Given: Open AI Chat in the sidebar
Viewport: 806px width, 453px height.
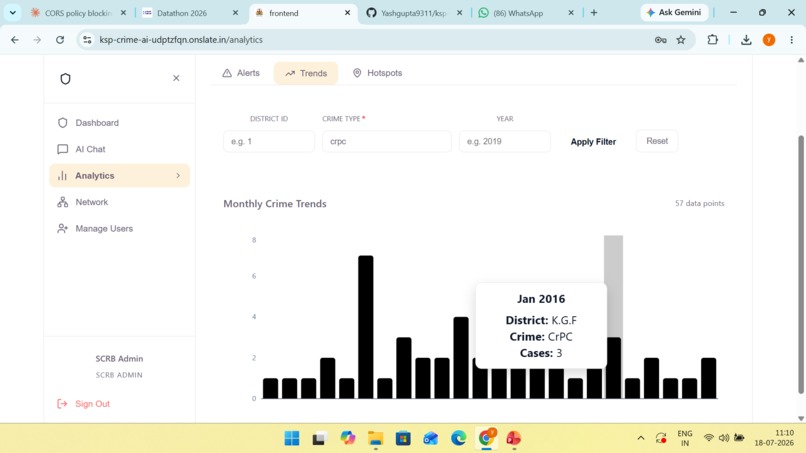Looking at the screenshot, I should (x=90, y=149).
